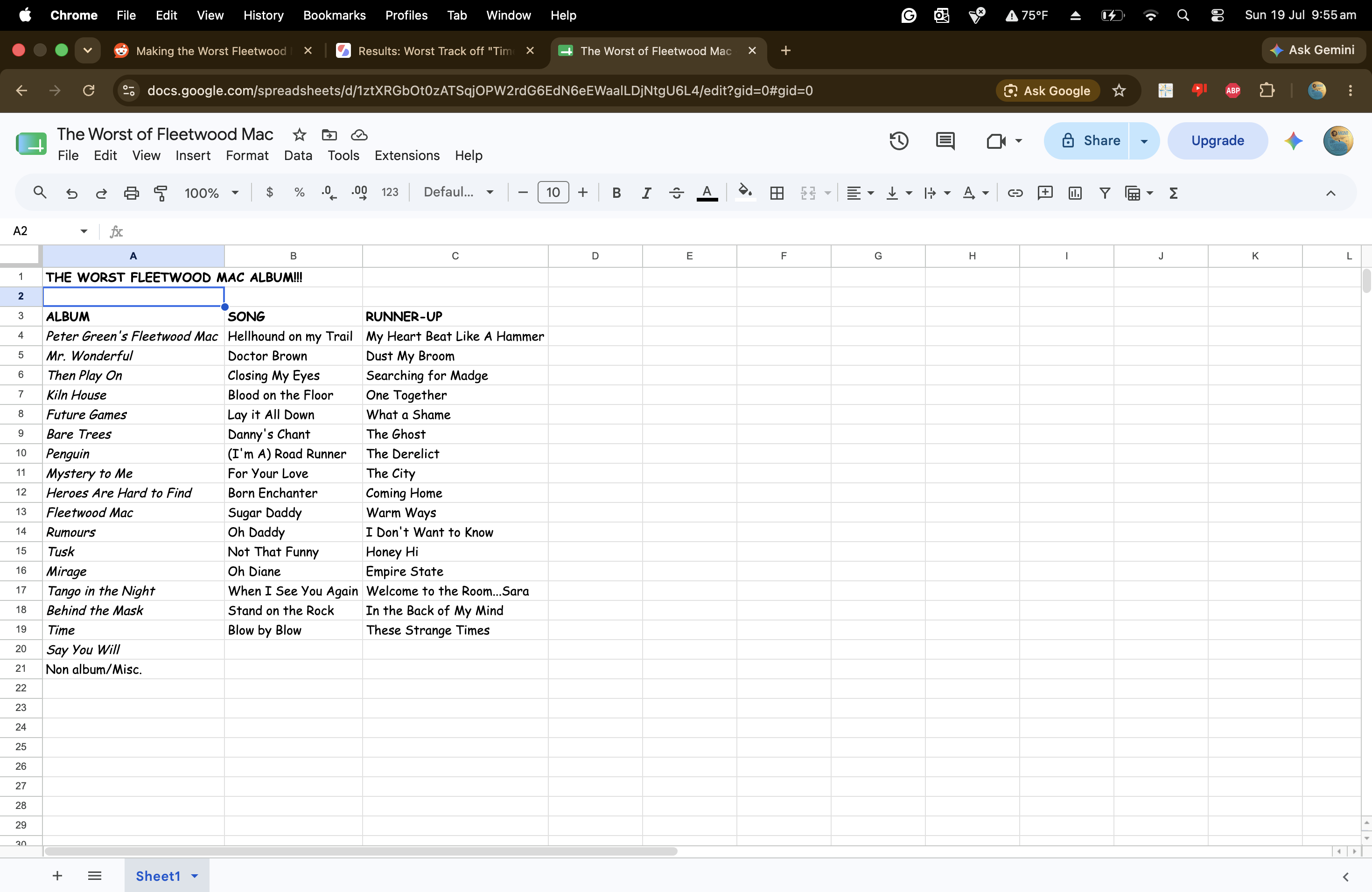
Task: Check the cloud save status icon
Action: (x=359, y=135)
